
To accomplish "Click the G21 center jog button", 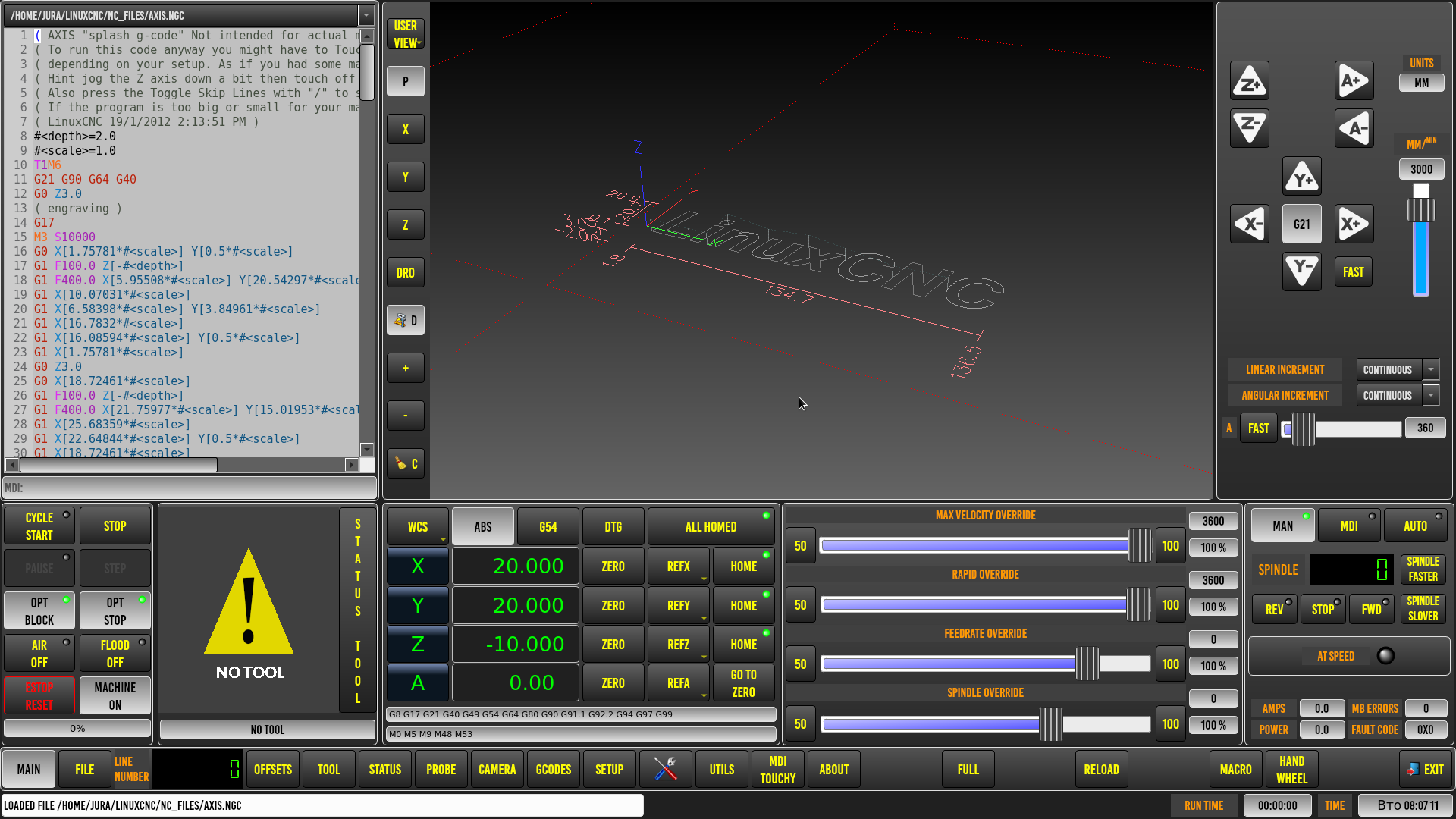I will coord(1302,224).
